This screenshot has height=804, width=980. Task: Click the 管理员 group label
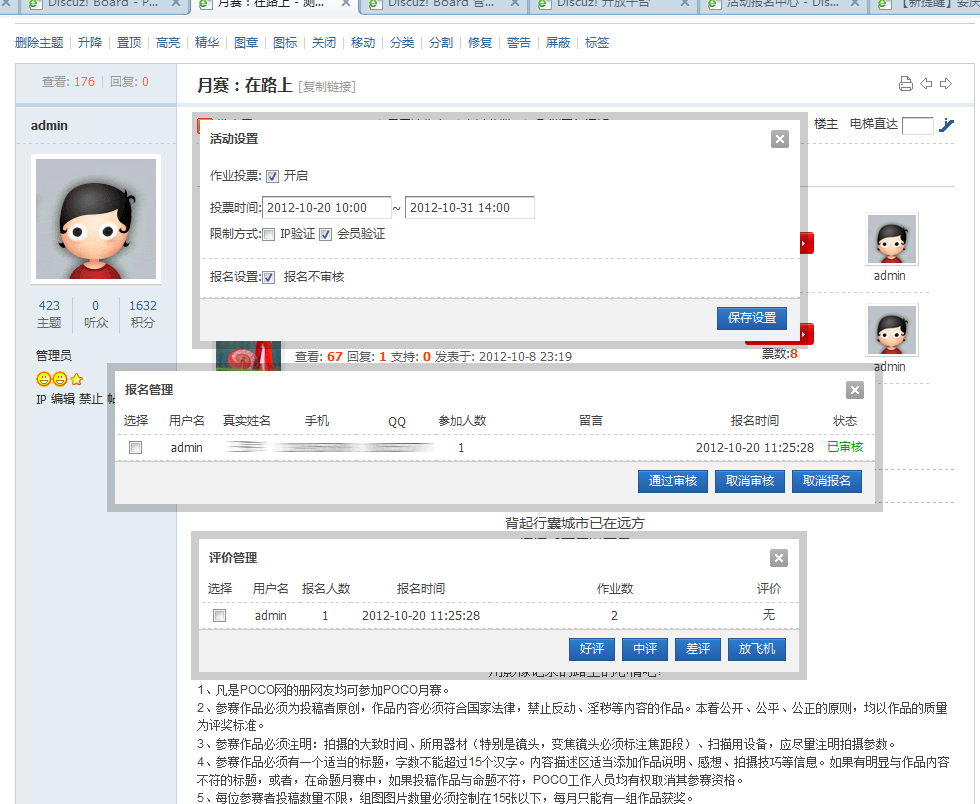[54, 356]
